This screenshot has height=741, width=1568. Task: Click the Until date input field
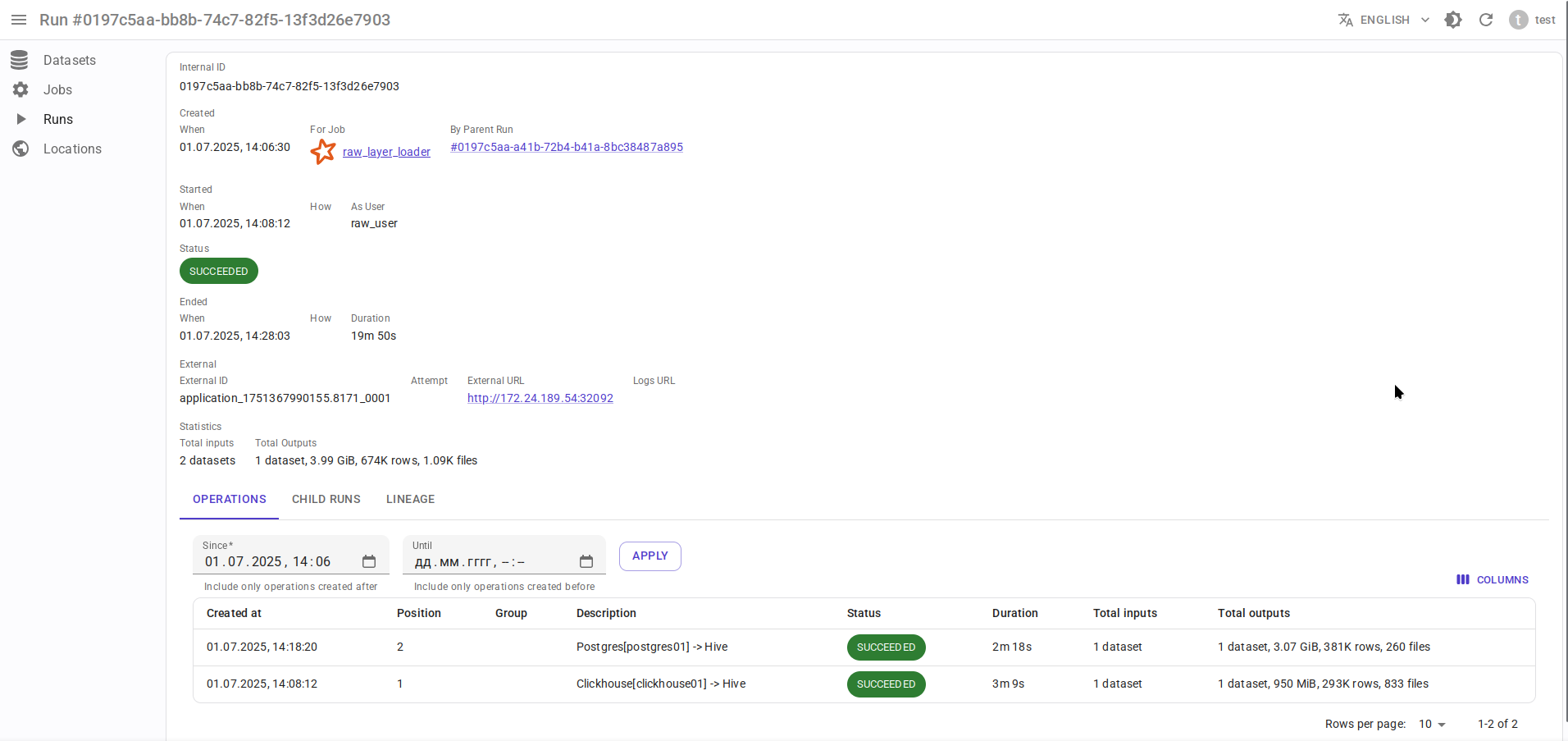point(492,562)
